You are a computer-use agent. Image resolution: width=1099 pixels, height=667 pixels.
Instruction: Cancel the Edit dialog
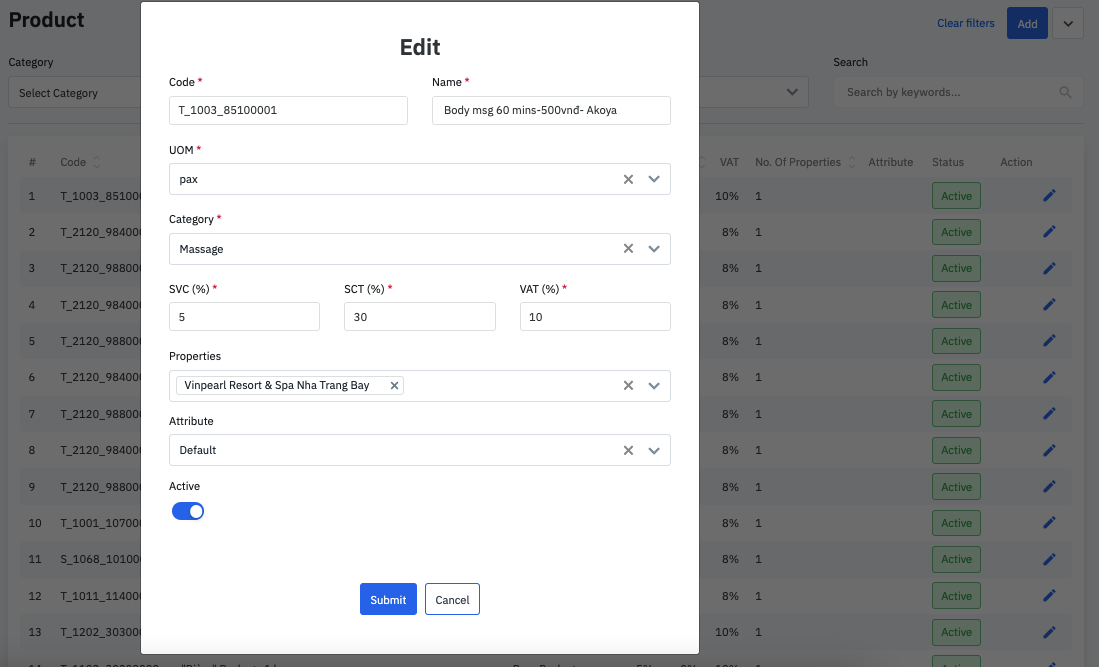(x=452, y=600)
